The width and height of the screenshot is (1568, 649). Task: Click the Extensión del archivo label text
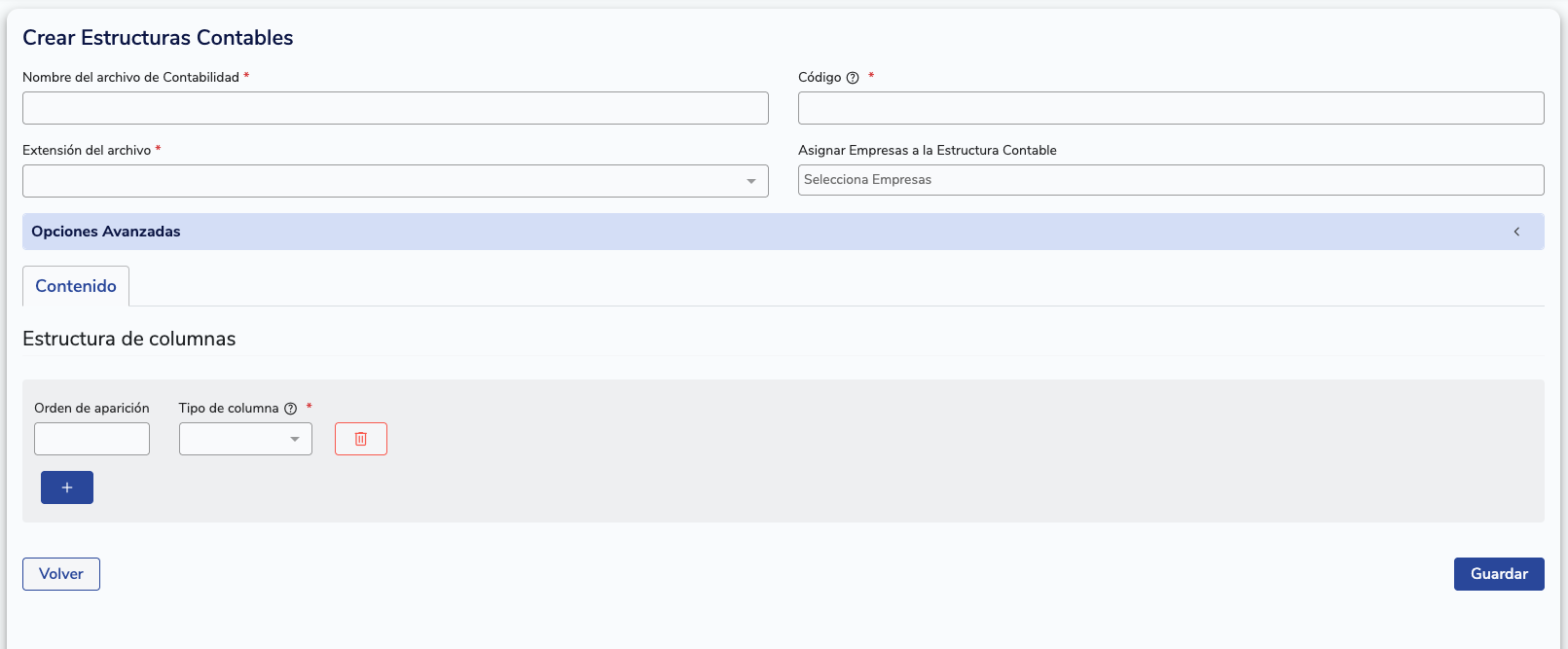coord(87,150)
